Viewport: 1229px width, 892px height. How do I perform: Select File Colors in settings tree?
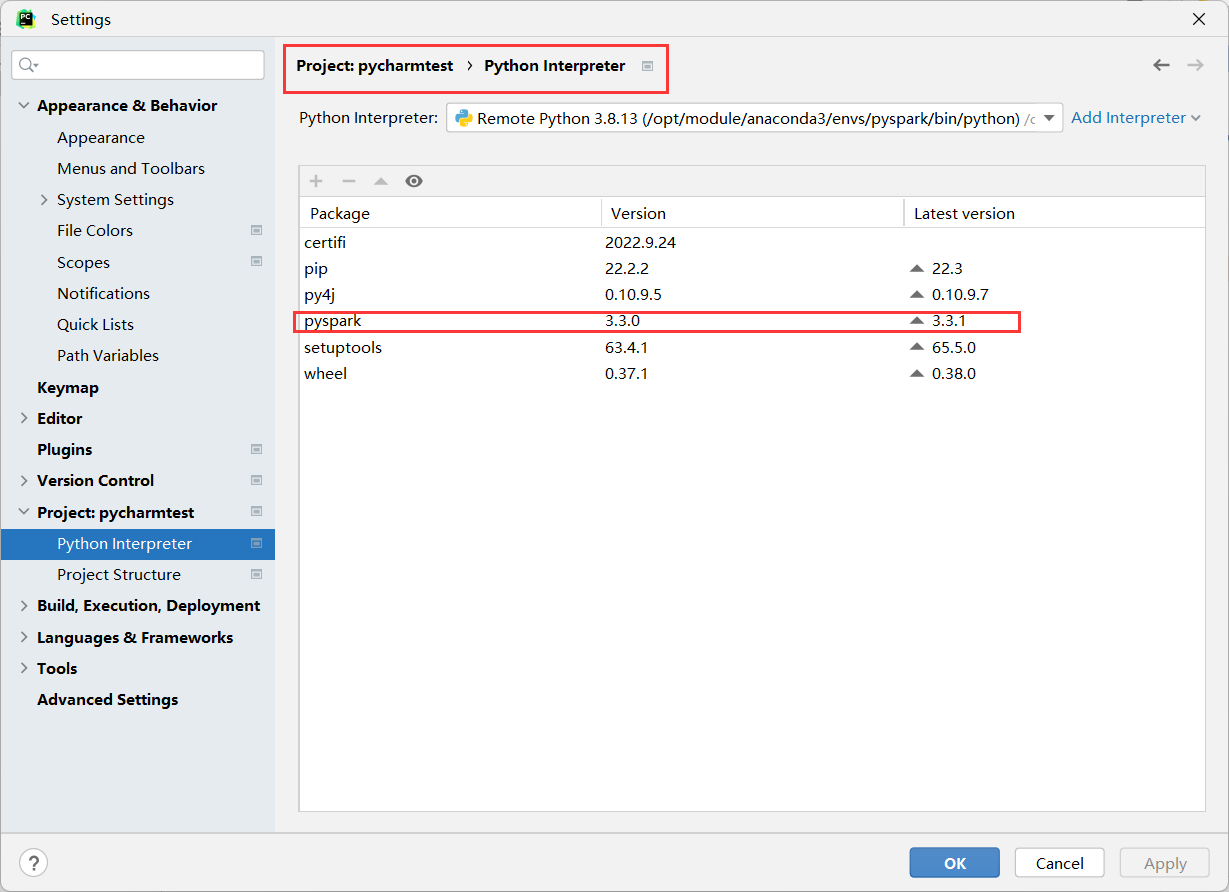click(95, 231)
